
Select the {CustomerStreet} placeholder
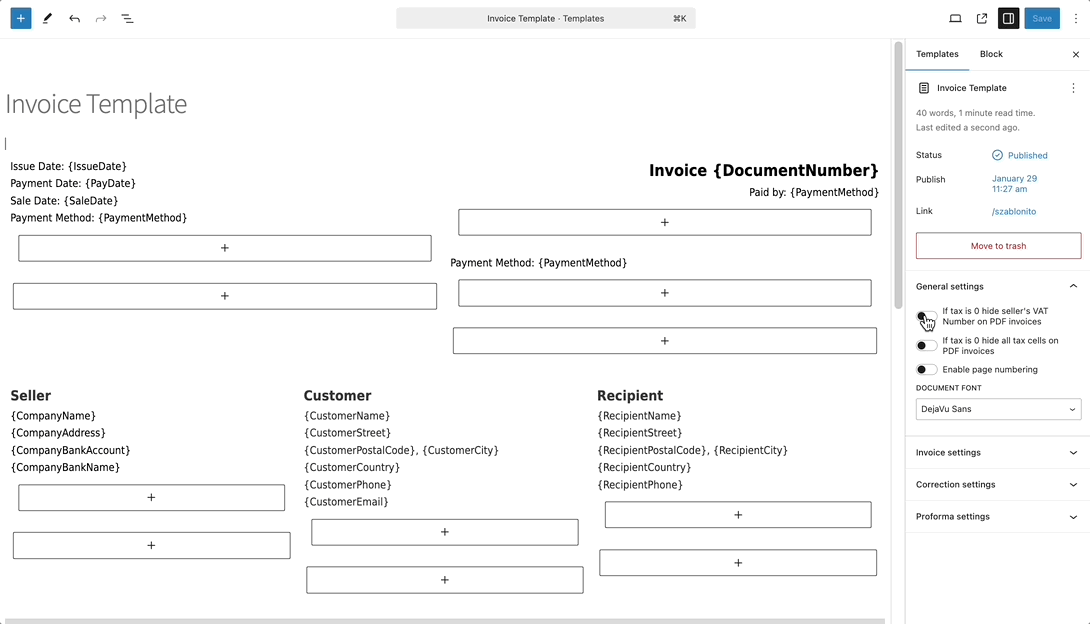[x=348, y=433]
